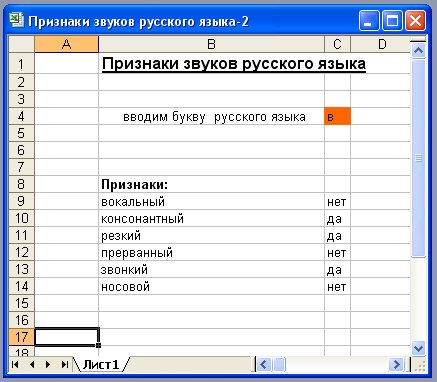Image resolution: width=437 pixels, height=382 pixels.
Task: Click 'да' value next to резкий
Action: point(337,235)
